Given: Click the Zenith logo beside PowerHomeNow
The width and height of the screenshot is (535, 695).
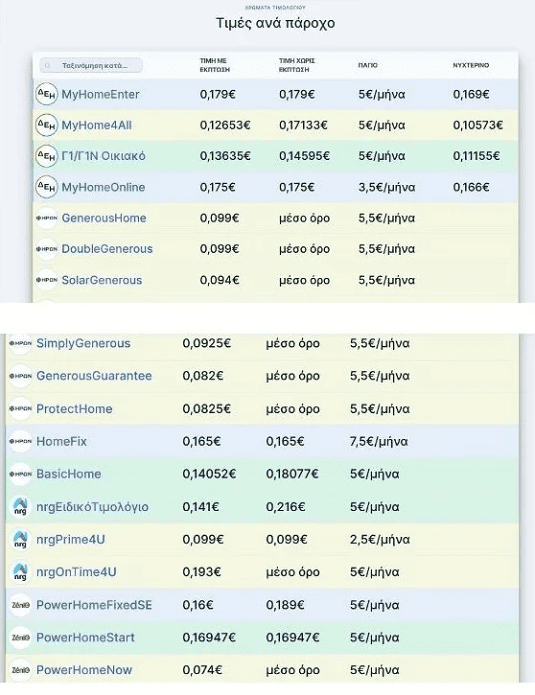Looking at the screenshot, I should (20, 670).
